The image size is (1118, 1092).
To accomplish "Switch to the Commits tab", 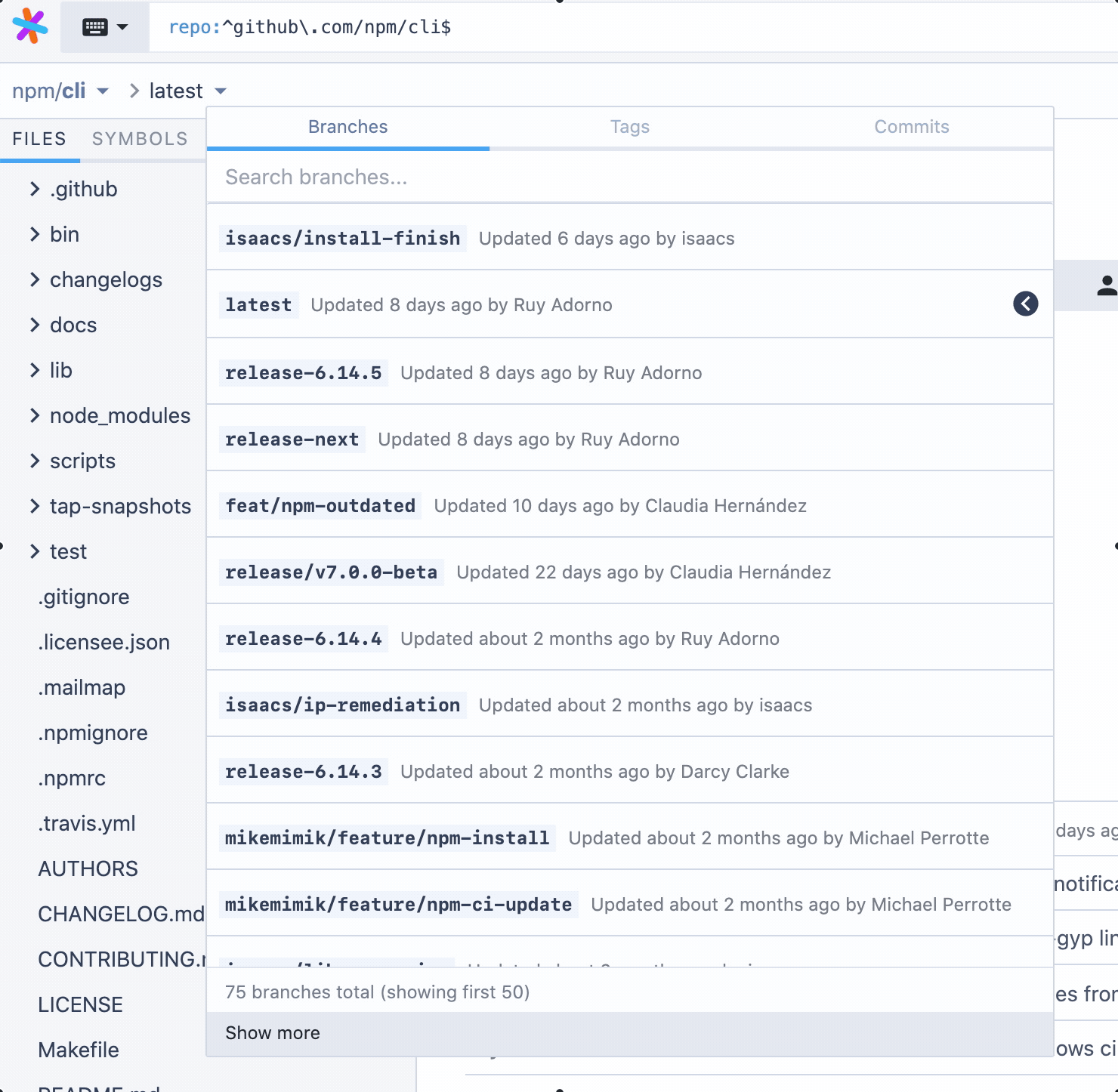I will point(912,127).
